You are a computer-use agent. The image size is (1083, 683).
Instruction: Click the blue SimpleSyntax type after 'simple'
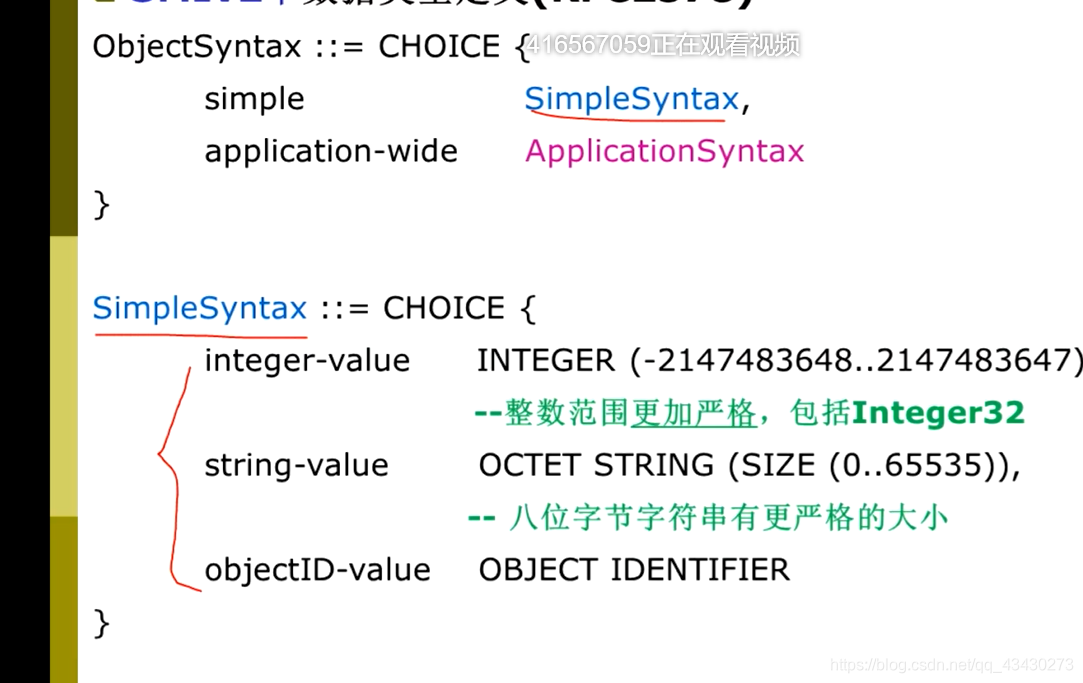coord(631,99)
